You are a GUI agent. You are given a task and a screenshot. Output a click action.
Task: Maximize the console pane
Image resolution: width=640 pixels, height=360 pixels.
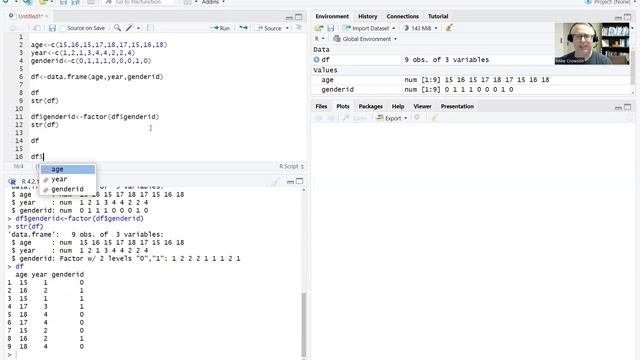coord(300,181)
